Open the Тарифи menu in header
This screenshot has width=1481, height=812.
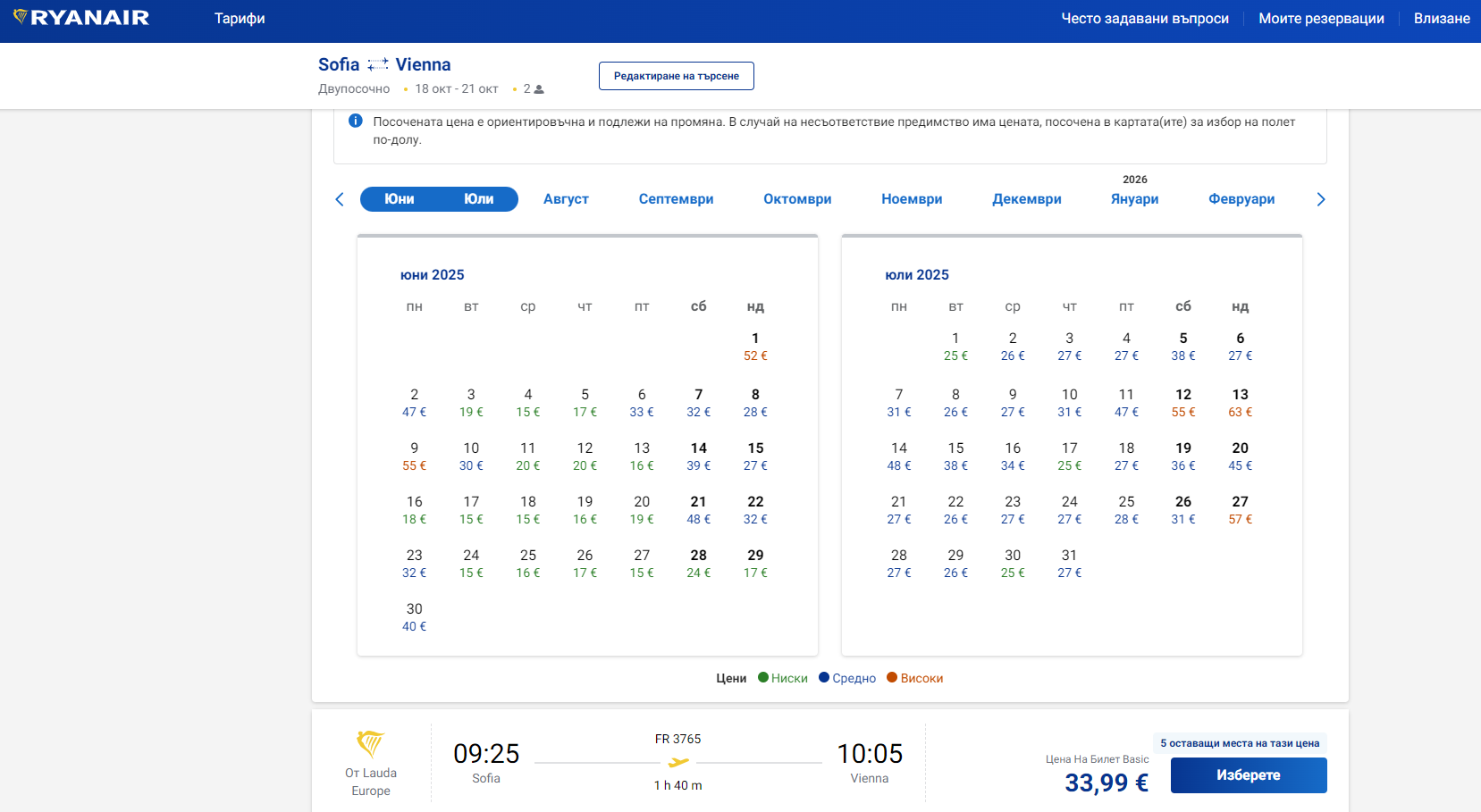pyautogui.click(x=240, y=19)
